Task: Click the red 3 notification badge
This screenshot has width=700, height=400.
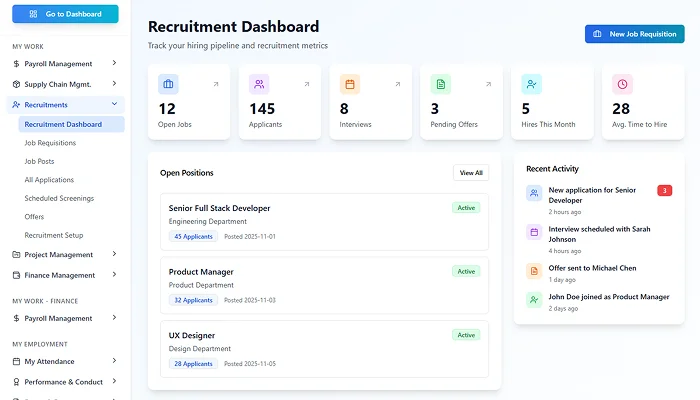Action: [x=665, y=190]
